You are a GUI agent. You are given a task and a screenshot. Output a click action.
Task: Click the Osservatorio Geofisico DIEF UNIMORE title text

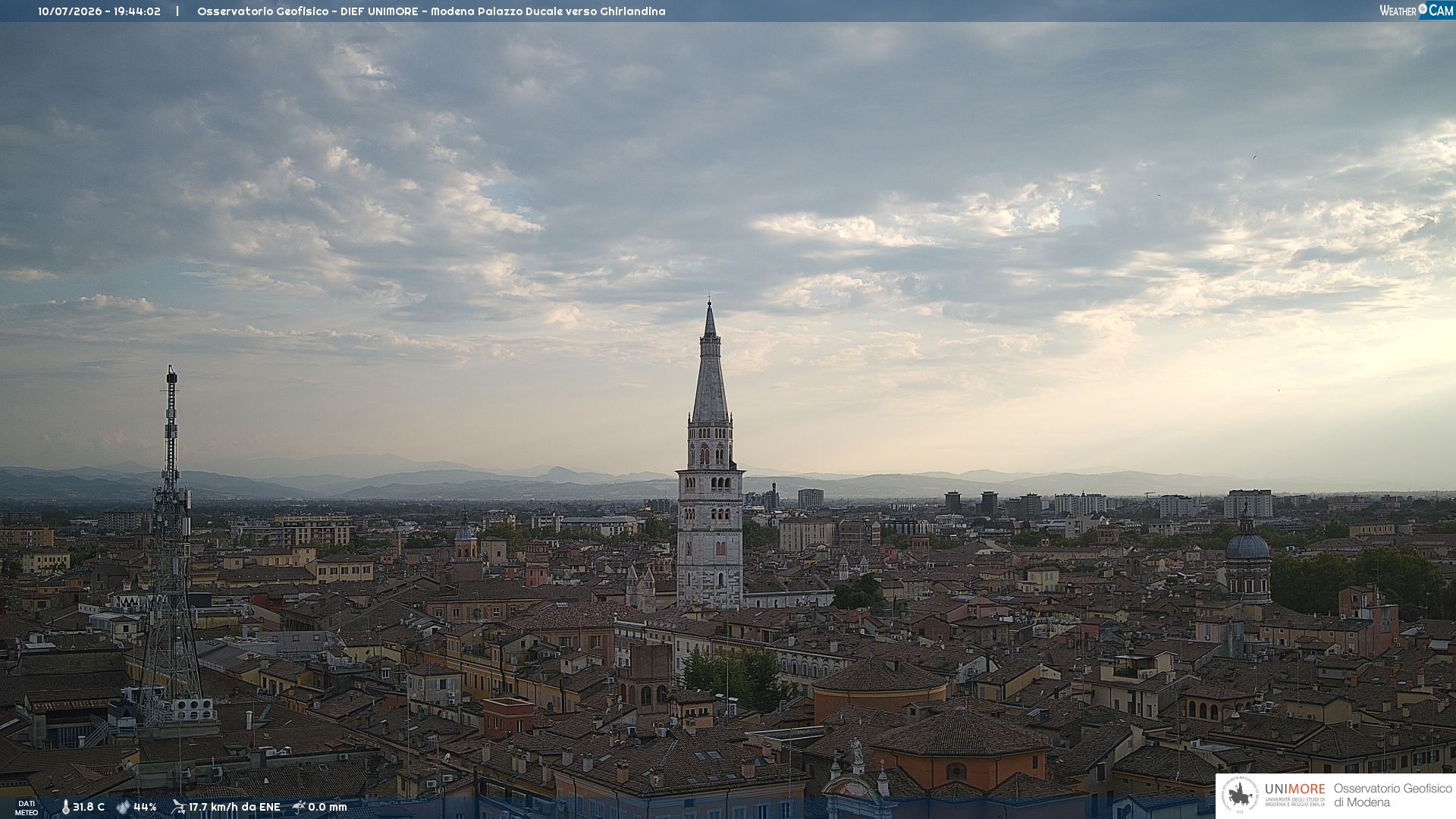[431, 11]
